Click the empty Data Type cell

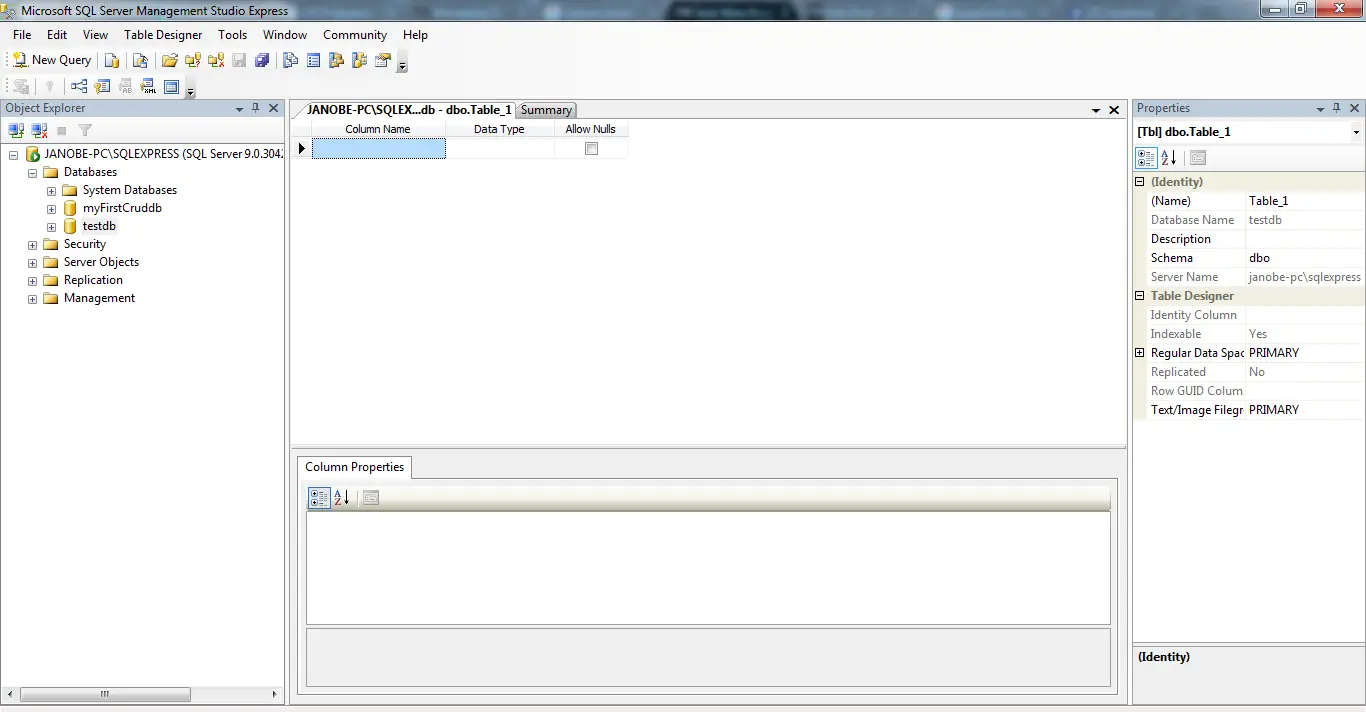click(x=499, y=148)
